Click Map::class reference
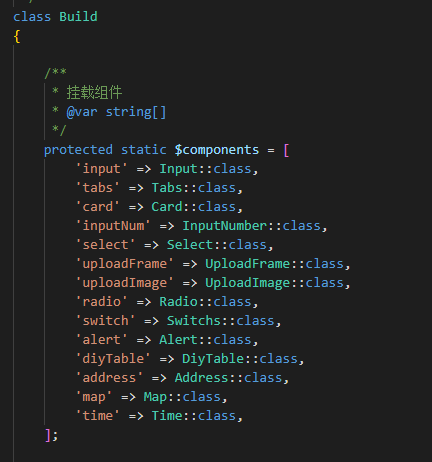 pyautogui.click(x=182, y=397)
